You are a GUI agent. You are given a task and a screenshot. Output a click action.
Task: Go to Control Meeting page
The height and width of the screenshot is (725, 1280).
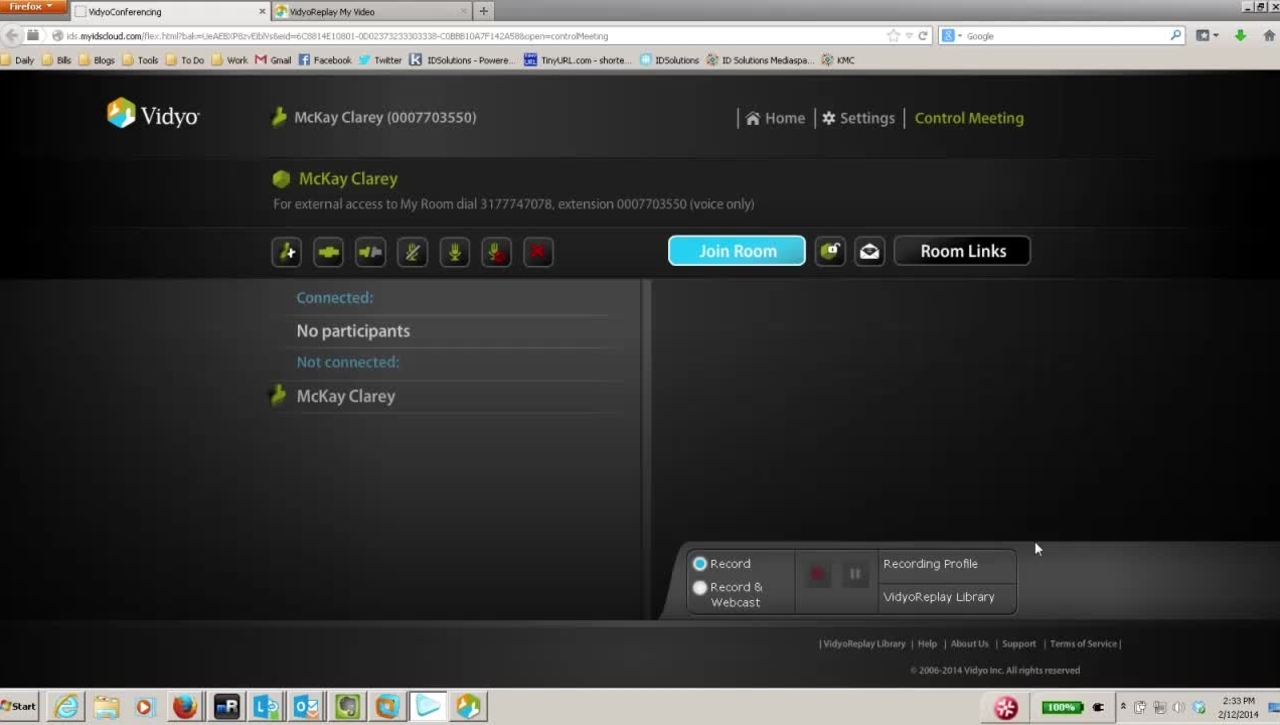(x=969, y=118)
